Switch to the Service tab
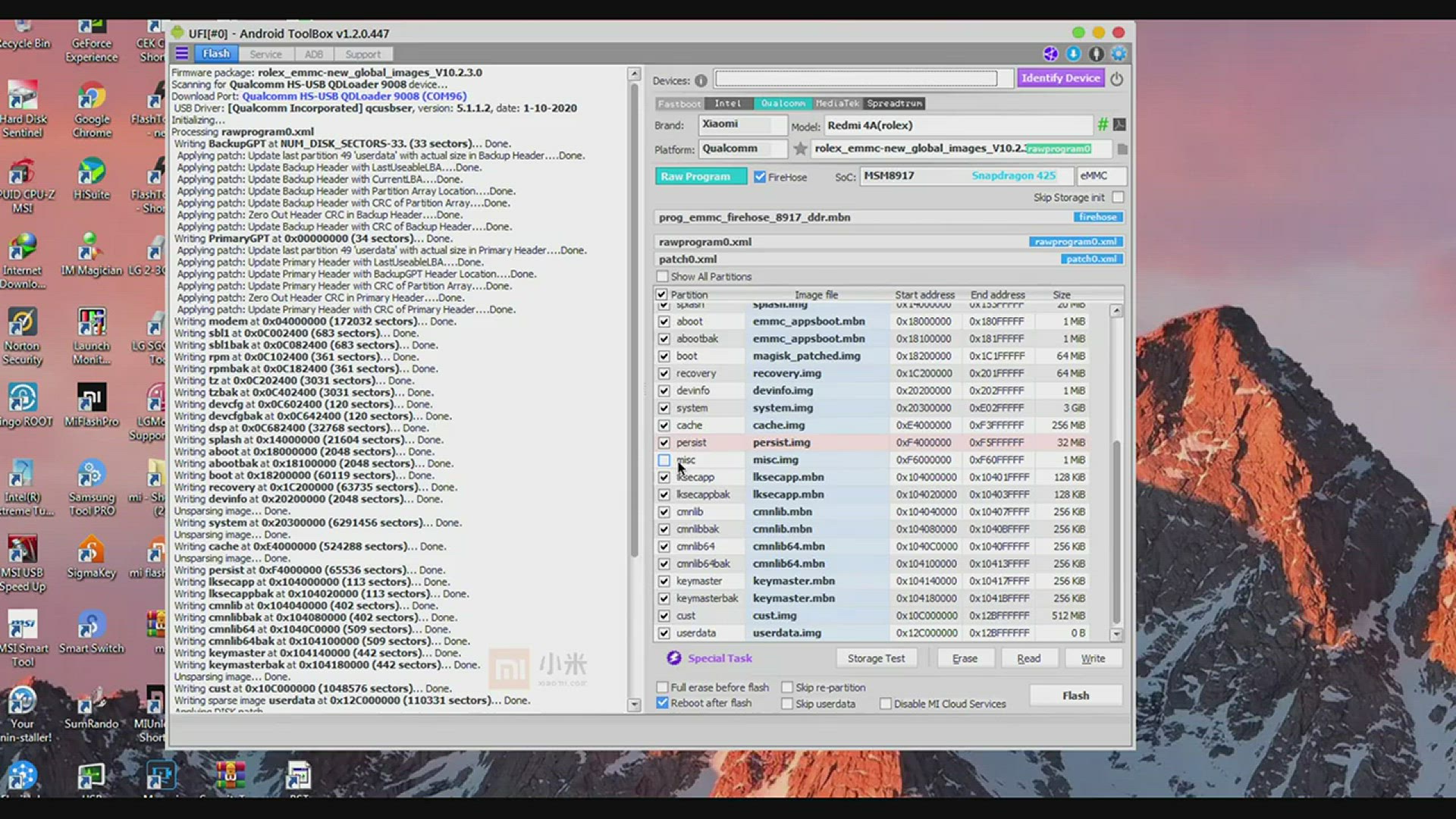1456x819 pixels. coord(265,54)
